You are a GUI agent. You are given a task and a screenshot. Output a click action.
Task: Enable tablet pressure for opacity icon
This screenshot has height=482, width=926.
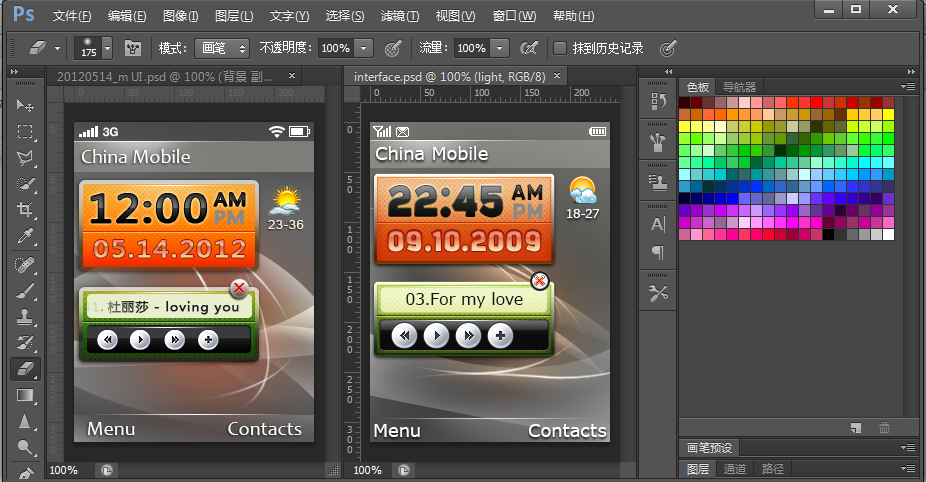point(393,48)
